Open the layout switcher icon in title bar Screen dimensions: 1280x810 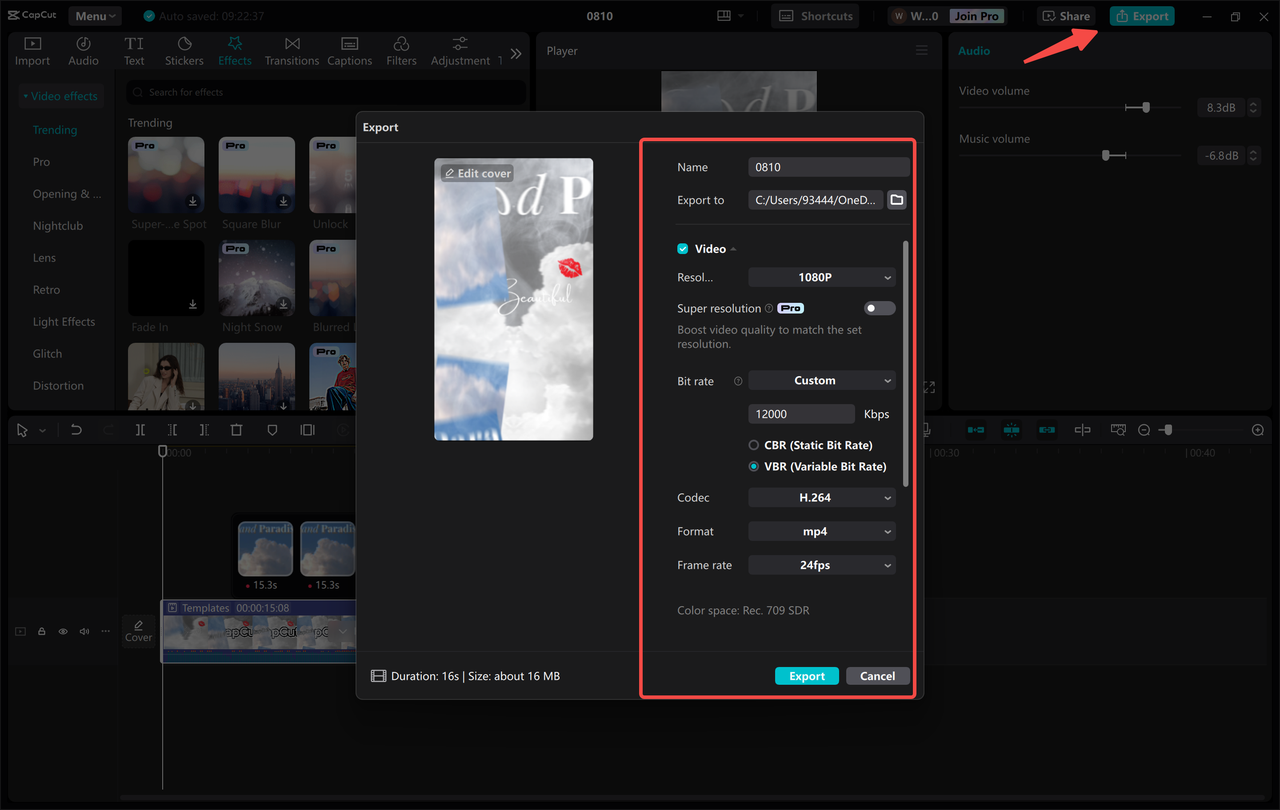coord(724,16)
